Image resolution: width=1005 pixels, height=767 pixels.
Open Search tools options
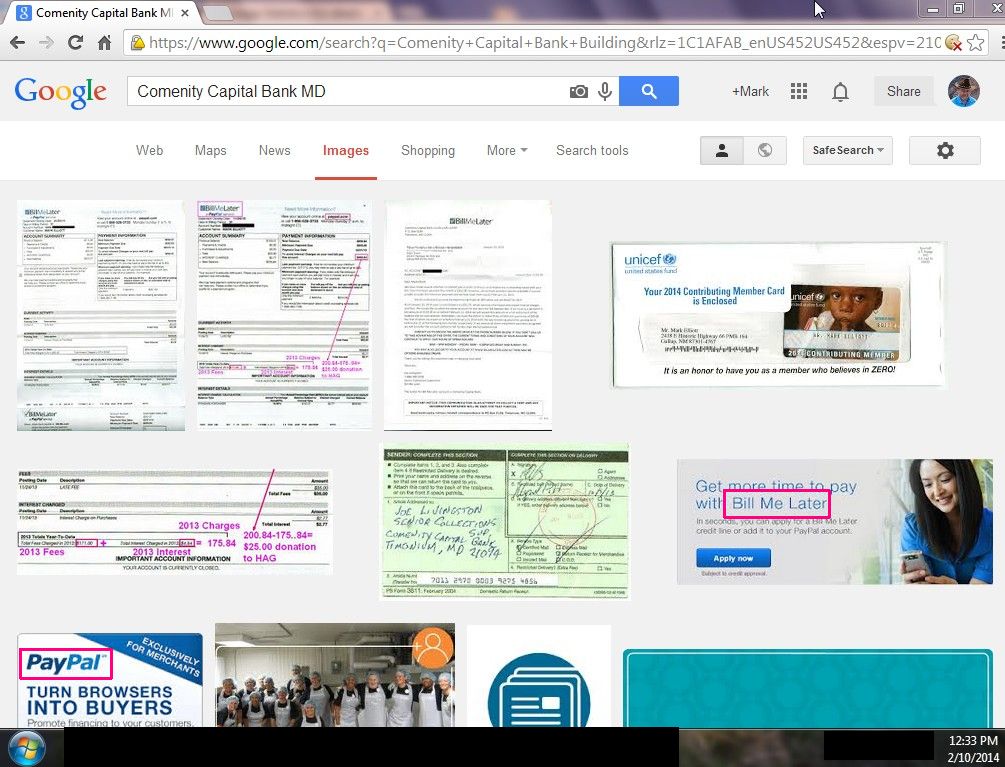coord(592,151)
